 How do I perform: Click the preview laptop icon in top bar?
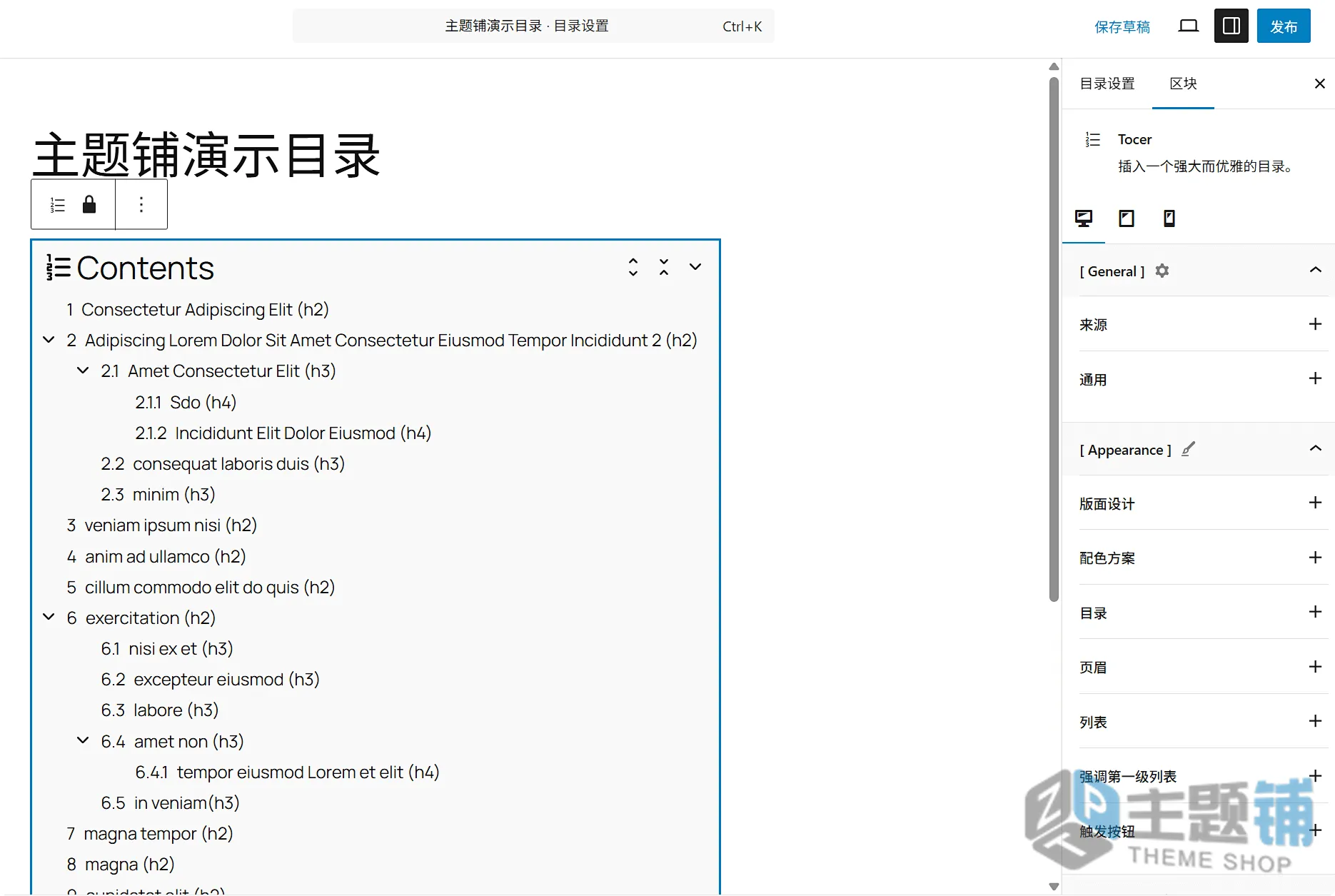[x=1188, y=26]
